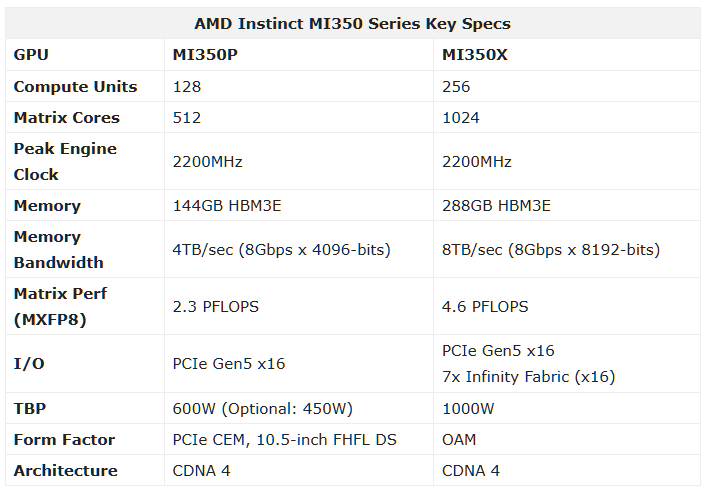Click the 2.3 PFLOPS cell
The height and width of the screenshot is (492, 707).
click(x=216, y=307)
